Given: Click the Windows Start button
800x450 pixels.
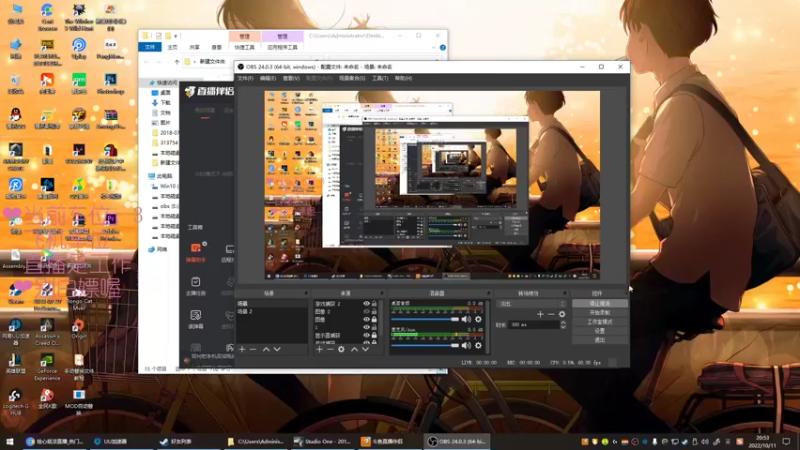Looking at the screenshot, I should (x=10, y=441).
